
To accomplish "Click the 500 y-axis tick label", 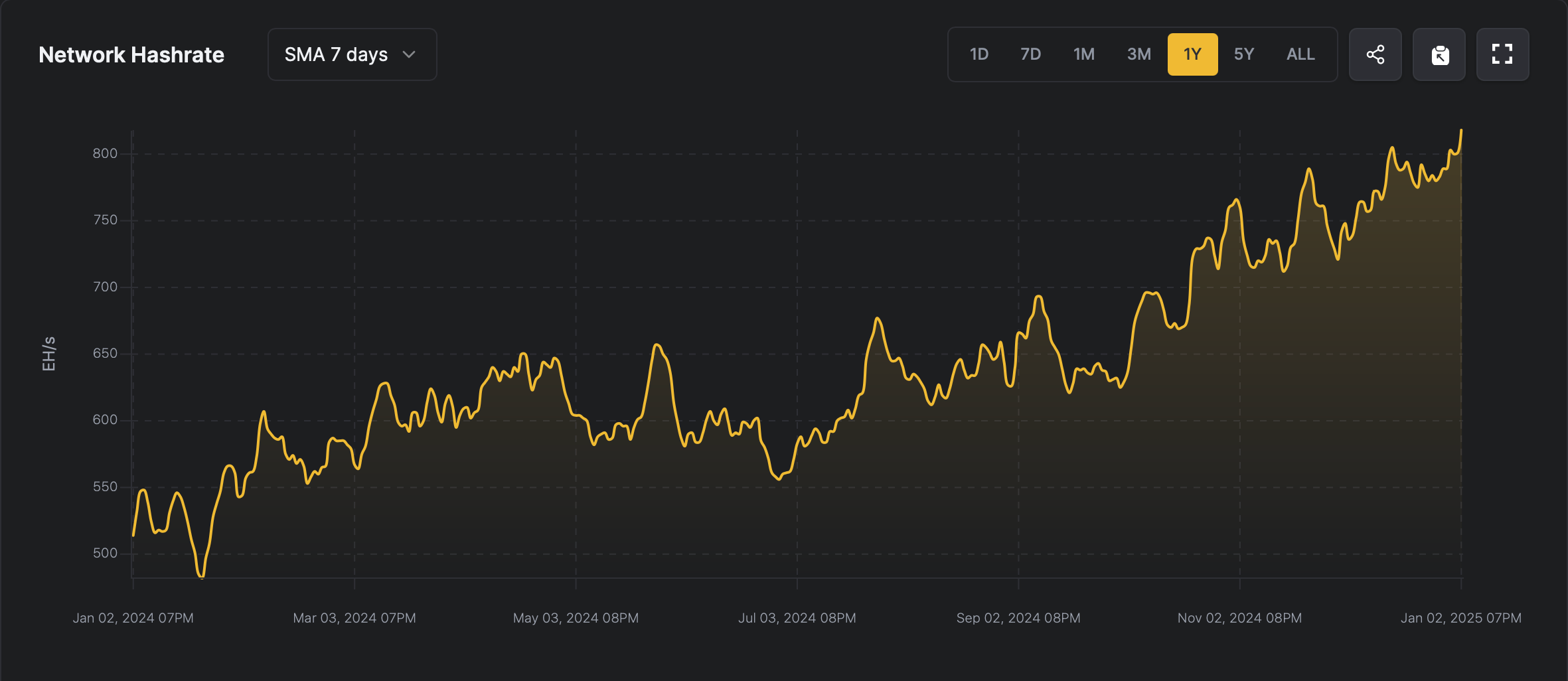I will coord(105,553).
